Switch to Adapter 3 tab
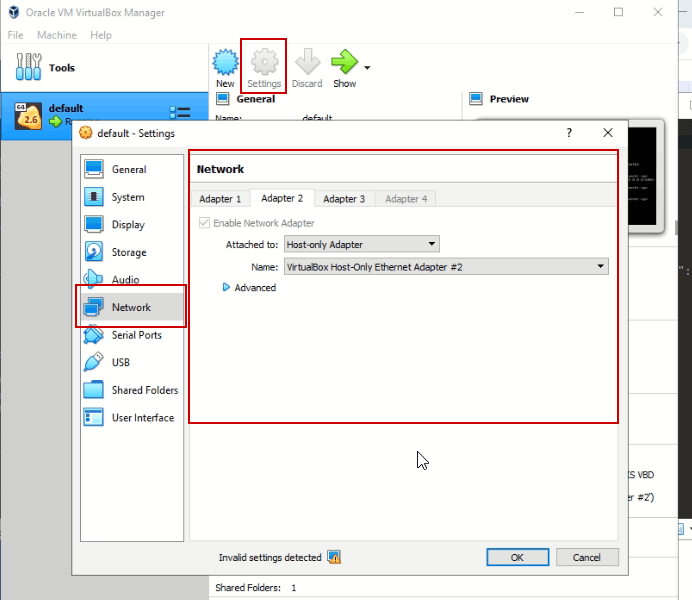692x600 pixels. (x=344, y=199)
